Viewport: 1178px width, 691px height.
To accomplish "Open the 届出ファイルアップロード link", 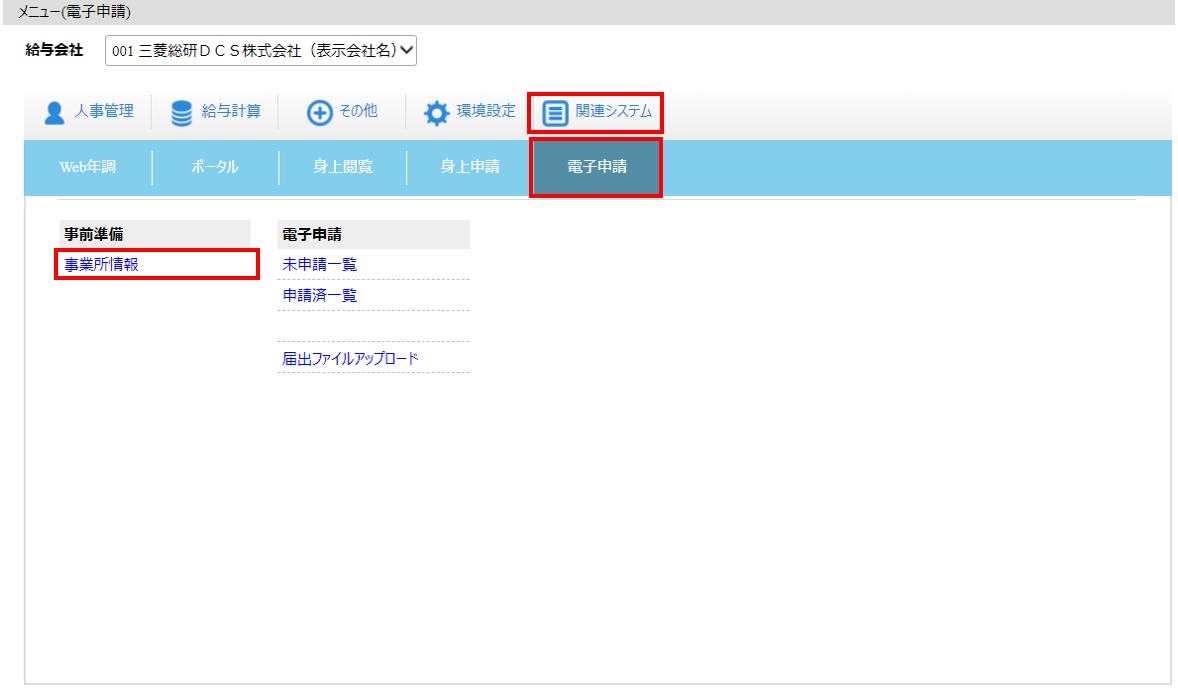I will [x=350, y=359].
